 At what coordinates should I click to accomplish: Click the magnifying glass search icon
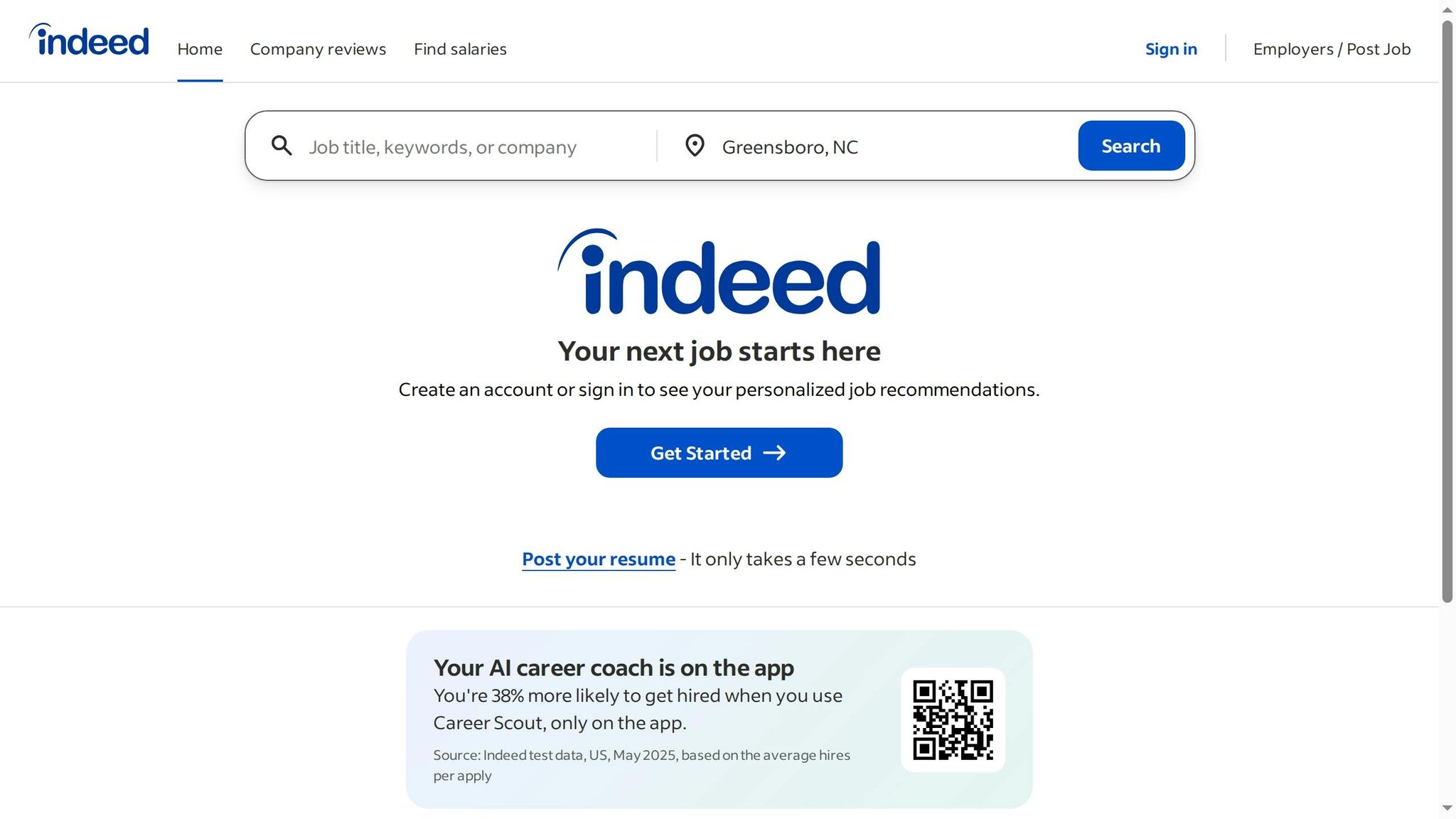(282, 146)
